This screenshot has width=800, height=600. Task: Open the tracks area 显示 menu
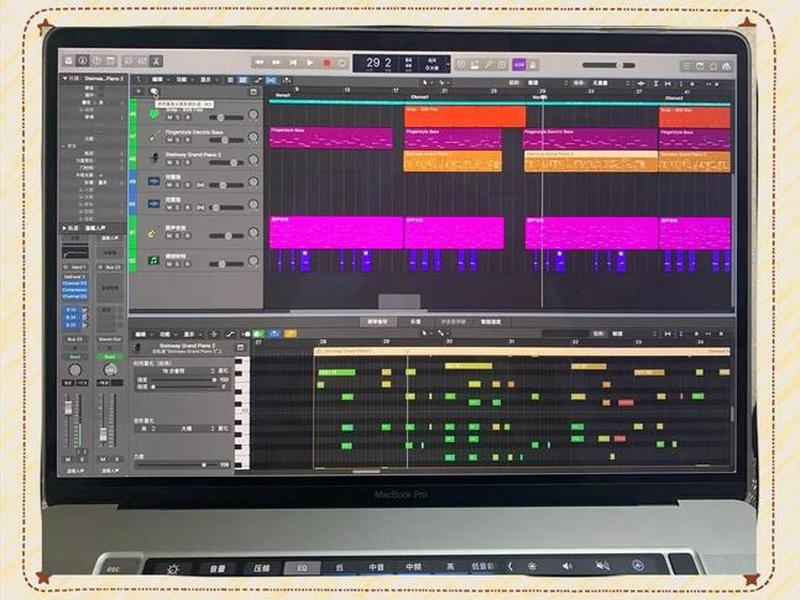207,80
